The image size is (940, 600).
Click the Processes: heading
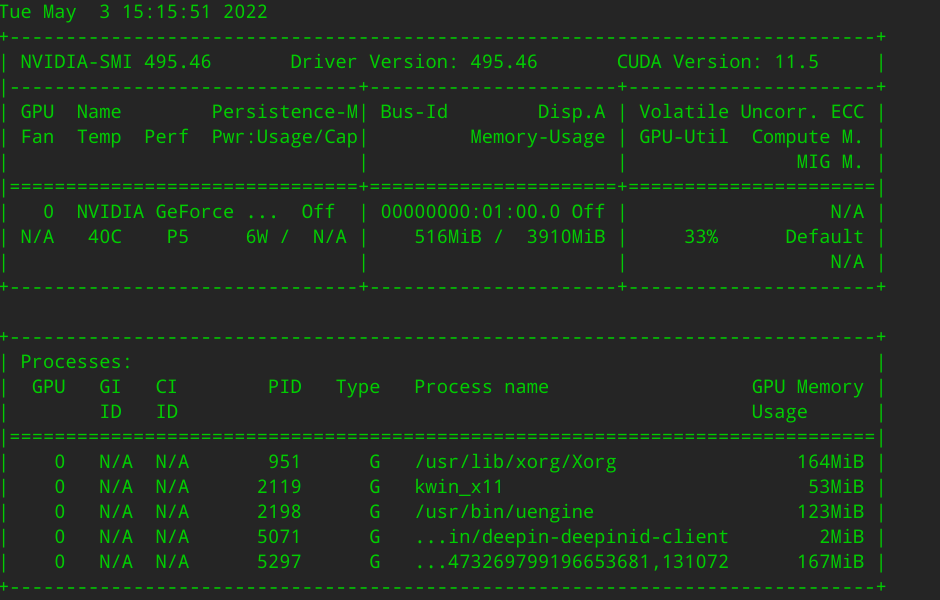coord(76,362)
